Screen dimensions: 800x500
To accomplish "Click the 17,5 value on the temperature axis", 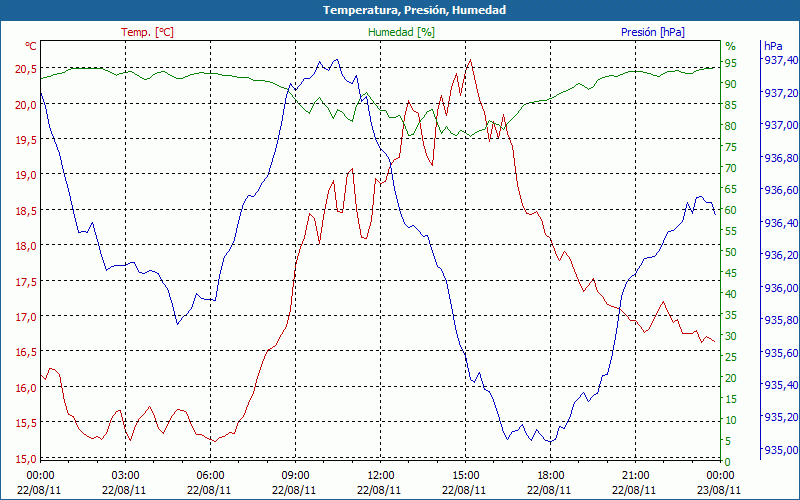I will 27,282.
